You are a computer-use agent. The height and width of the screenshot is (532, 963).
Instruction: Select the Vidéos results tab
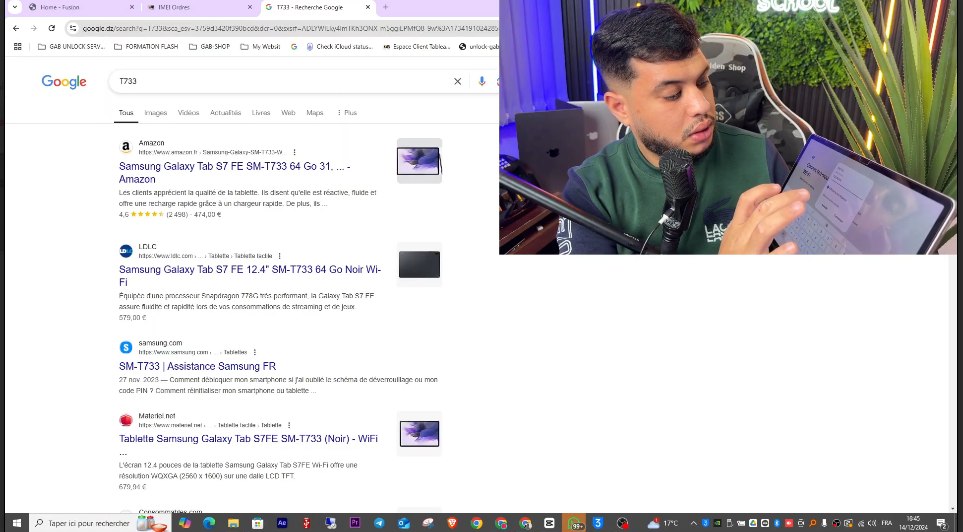pos(189,113)
